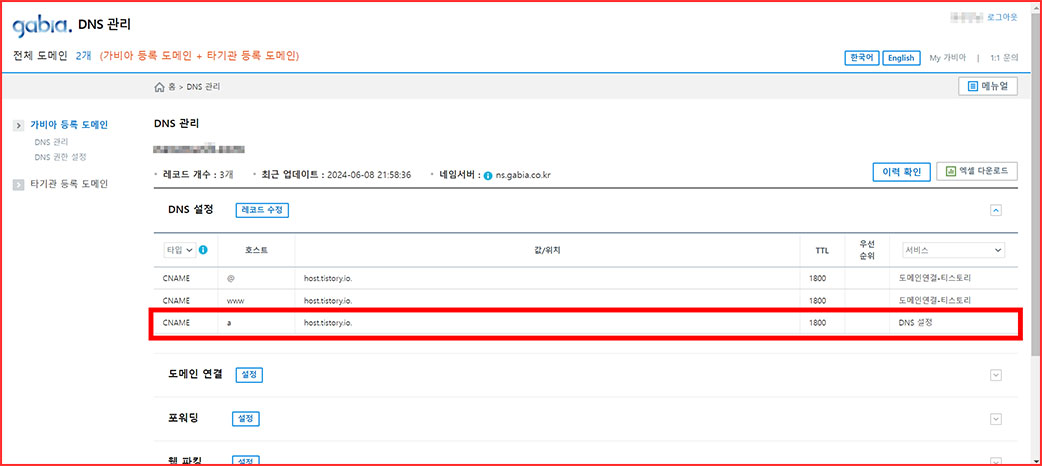This screenshot has height=466, width=1042.
Task: Click the info icon beside 타입 dropdown
Action: pos(203,250)
